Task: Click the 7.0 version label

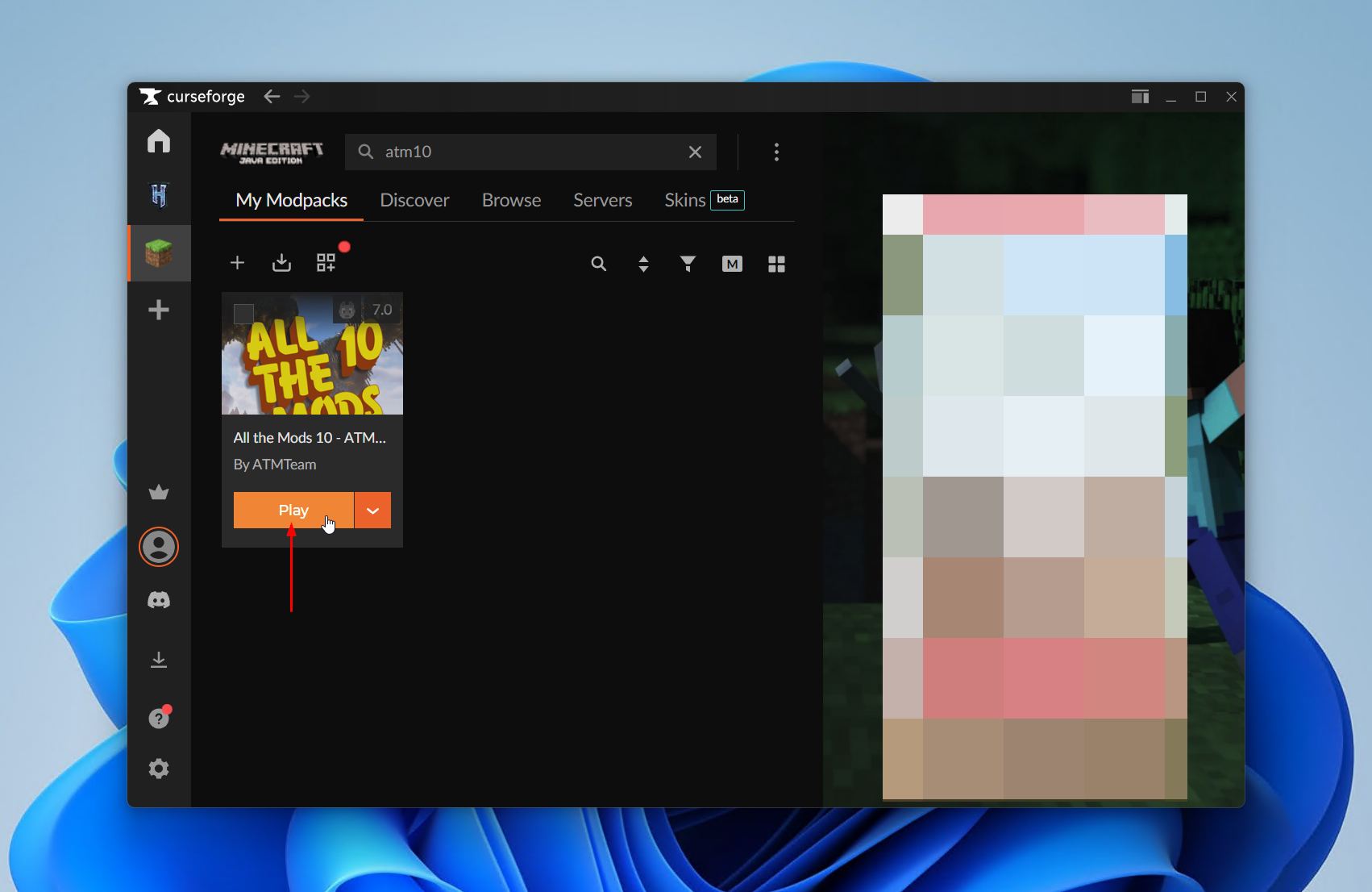Action: 382,310
